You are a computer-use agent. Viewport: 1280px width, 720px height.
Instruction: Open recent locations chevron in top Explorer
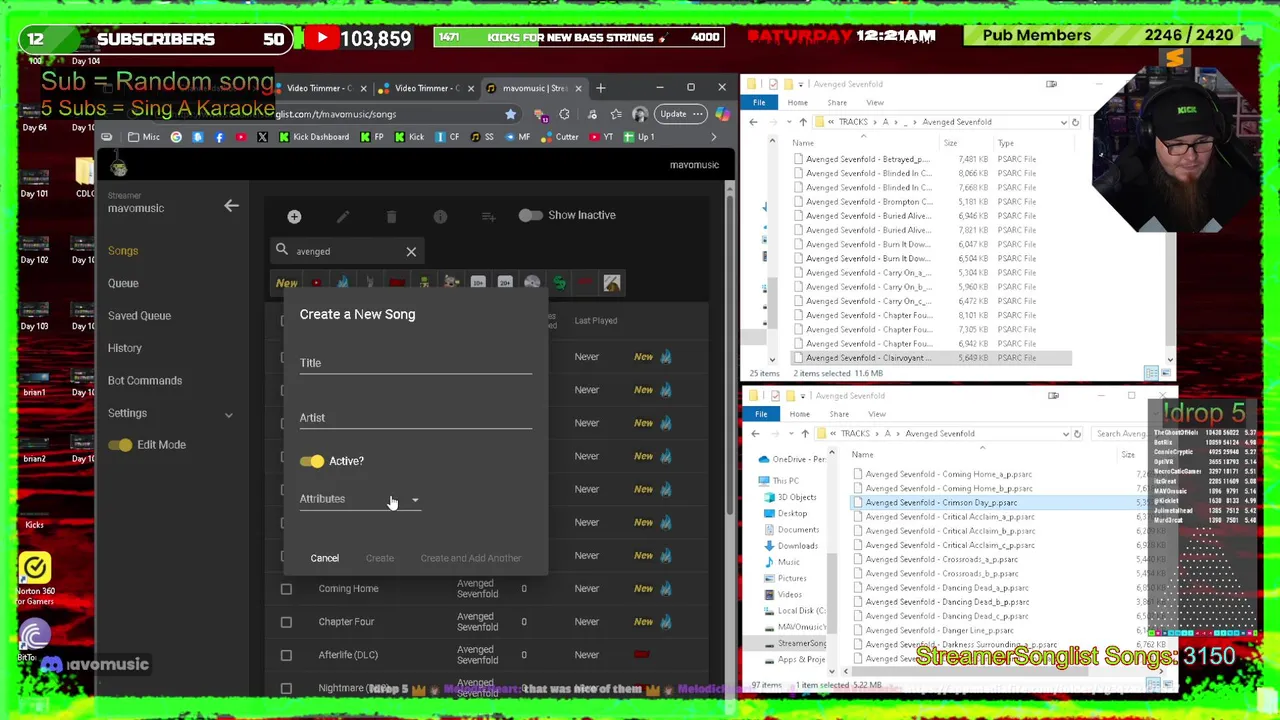[x=788, y=122]
